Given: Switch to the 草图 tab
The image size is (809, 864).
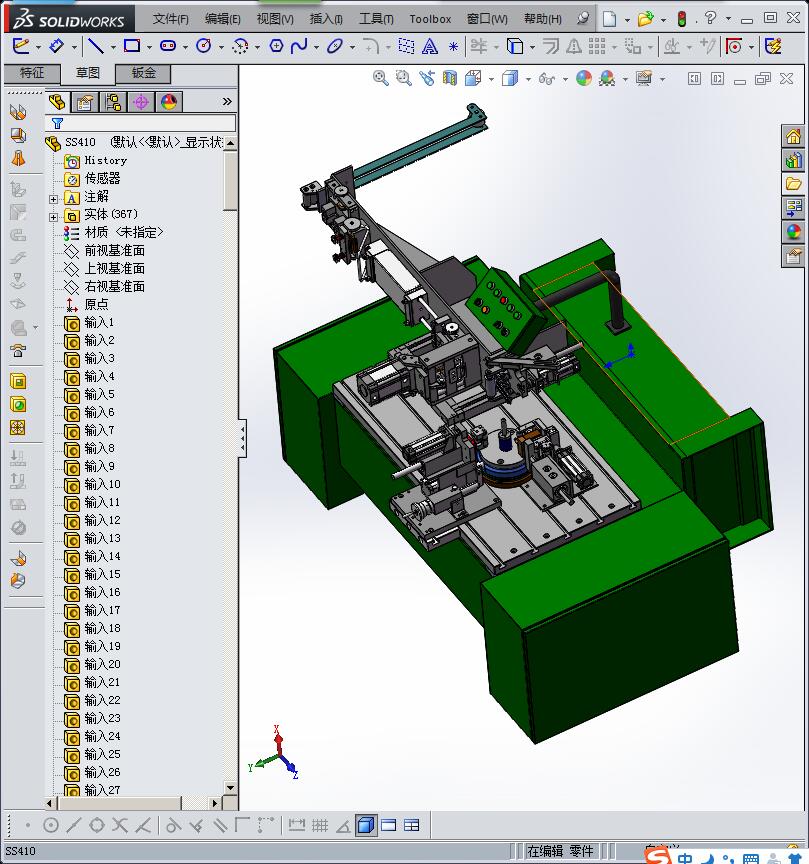Looking at the screenshot, I should pyautogui.click(x=88, y=73).
